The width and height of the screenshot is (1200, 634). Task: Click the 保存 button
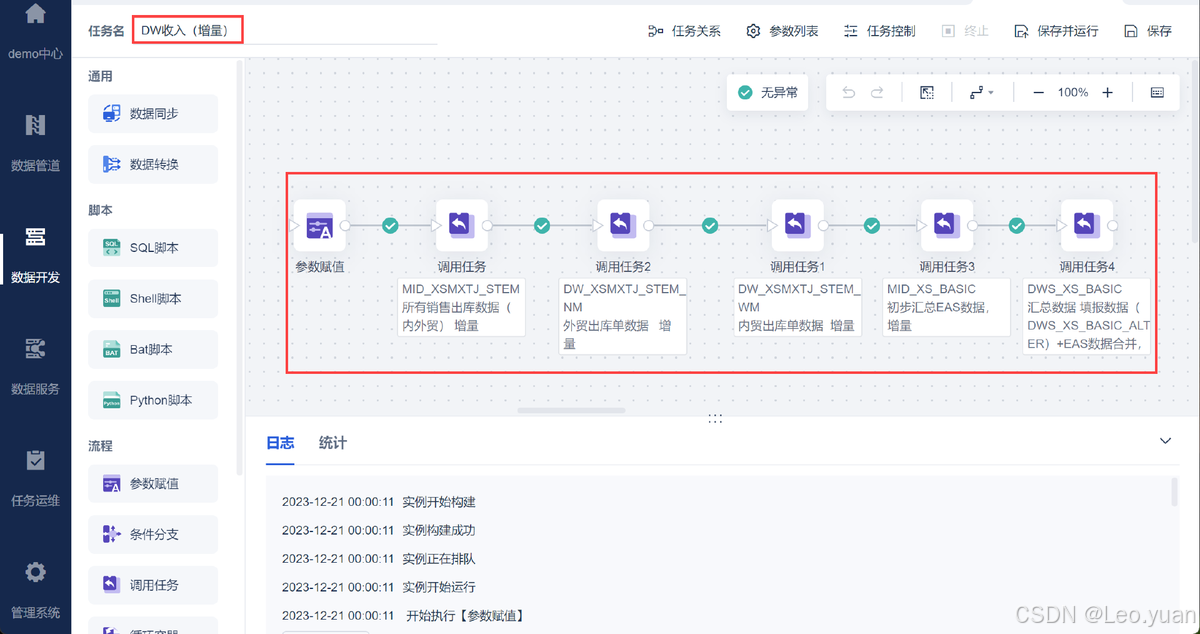(1148, 31)
